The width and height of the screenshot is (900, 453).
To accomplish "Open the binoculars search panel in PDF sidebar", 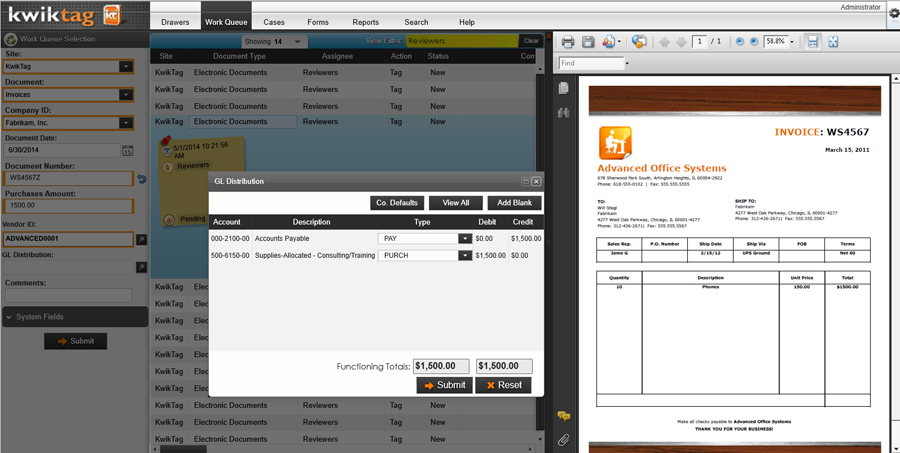I will [564, 113].
